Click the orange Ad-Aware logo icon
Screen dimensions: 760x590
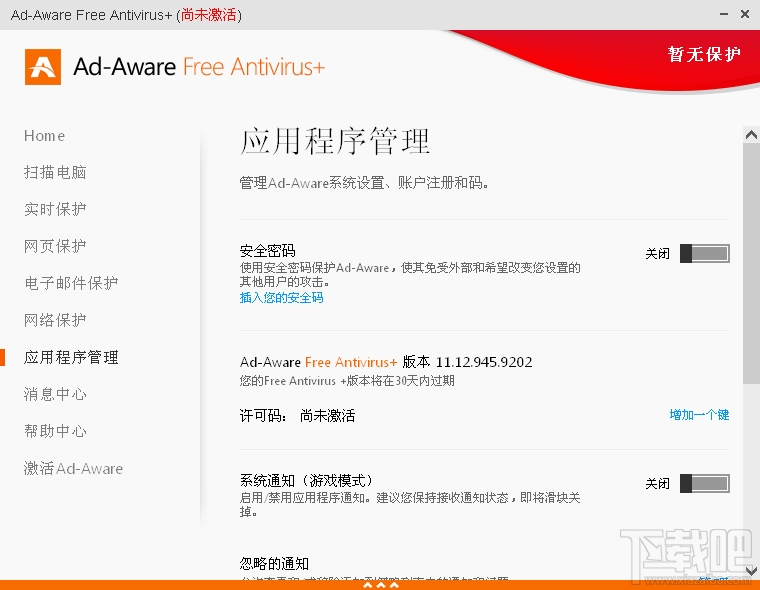coord(43,67)
